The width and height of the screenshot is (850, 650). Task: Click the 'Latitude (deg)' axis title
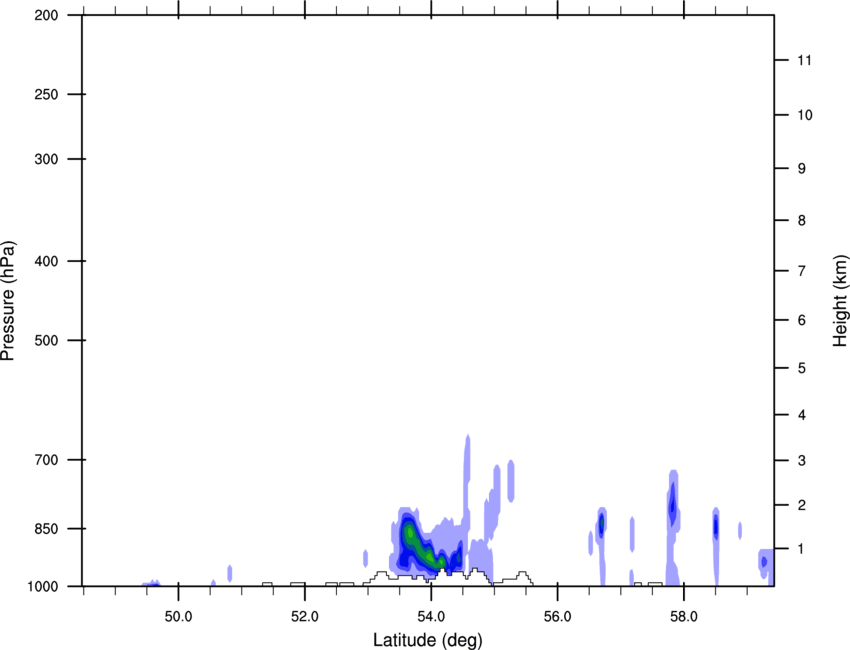[x=428, y=640]
